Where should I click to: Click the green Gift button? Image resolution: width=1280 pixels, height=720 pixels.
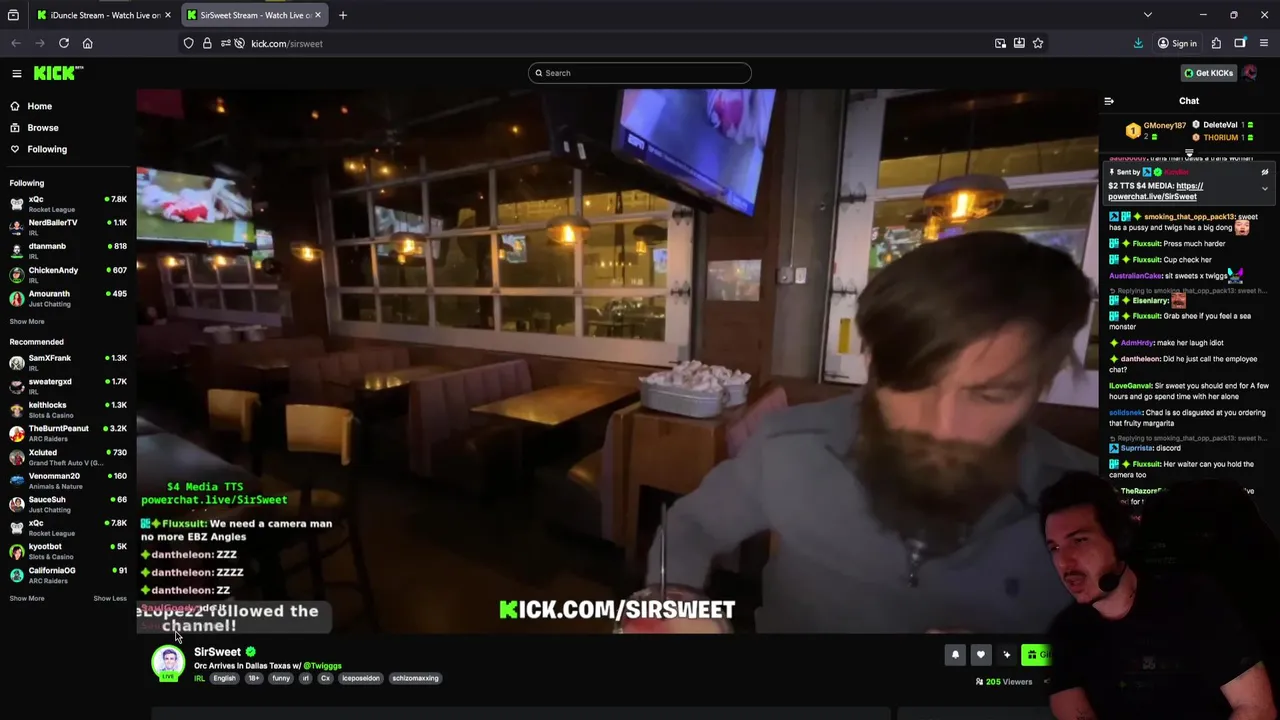(1035, 655)
